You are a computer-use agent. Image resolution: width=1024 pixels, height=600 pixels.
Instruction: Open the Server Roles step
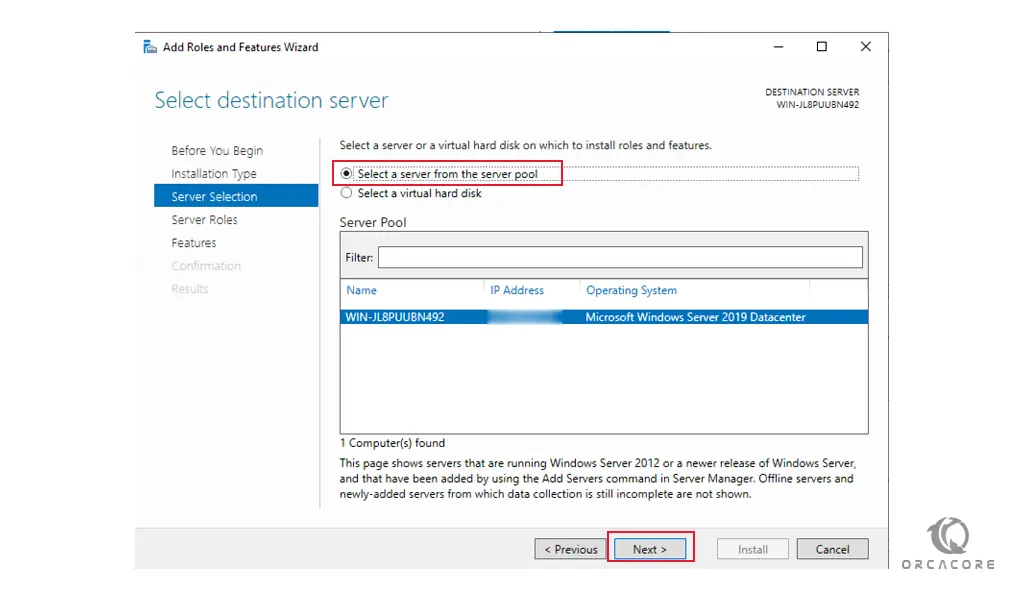204,220
